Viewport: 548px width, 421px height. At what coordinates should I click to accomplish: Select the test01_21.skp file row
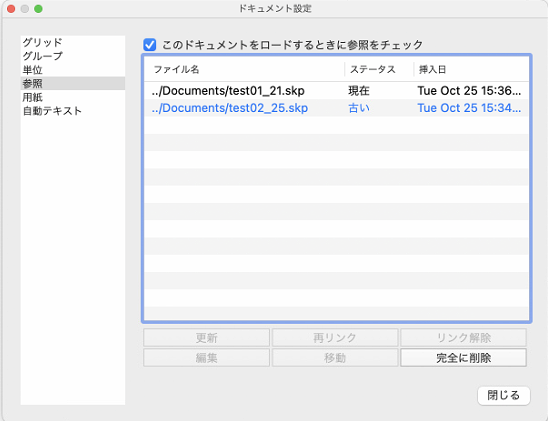tap(336, 91)
